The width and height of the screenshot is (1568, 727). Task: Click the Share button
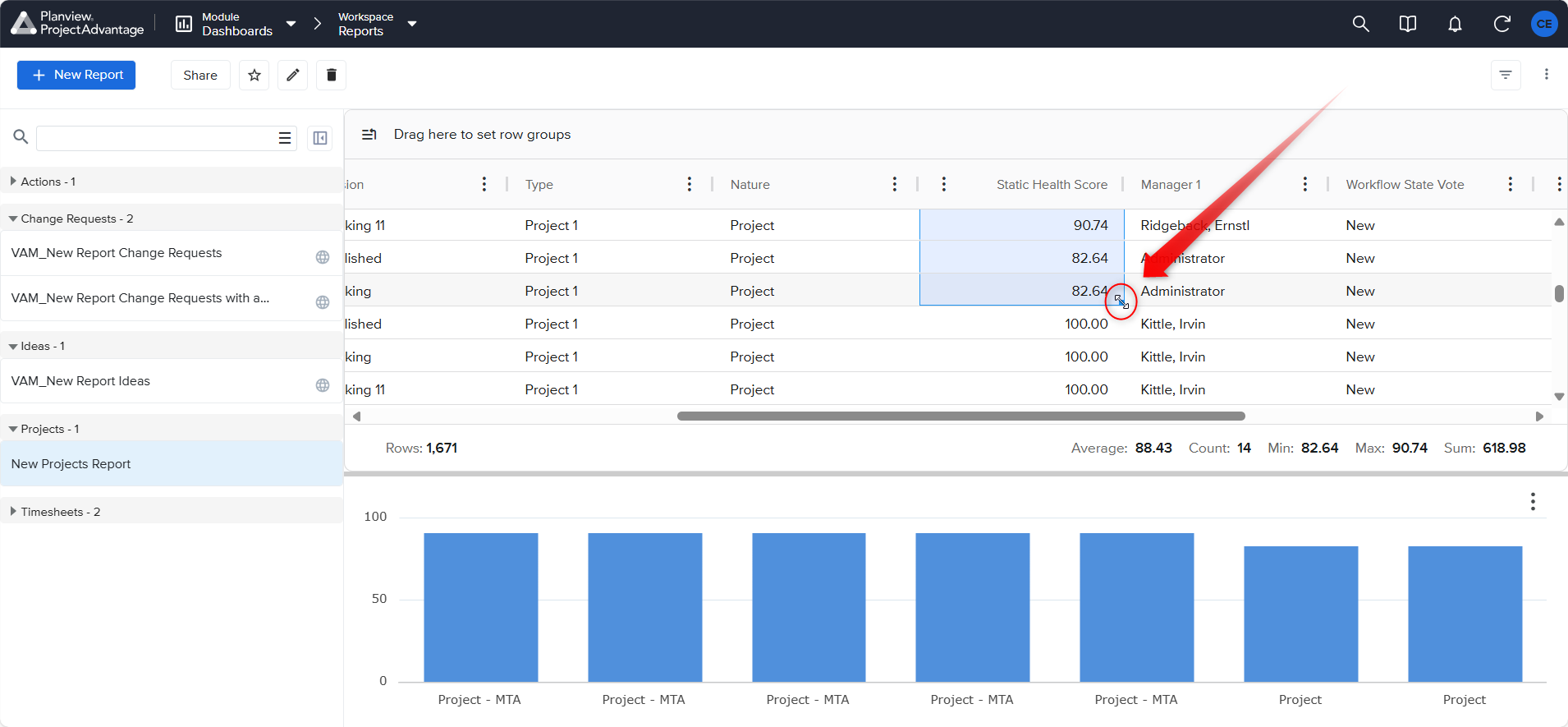(x=200, y=75)
